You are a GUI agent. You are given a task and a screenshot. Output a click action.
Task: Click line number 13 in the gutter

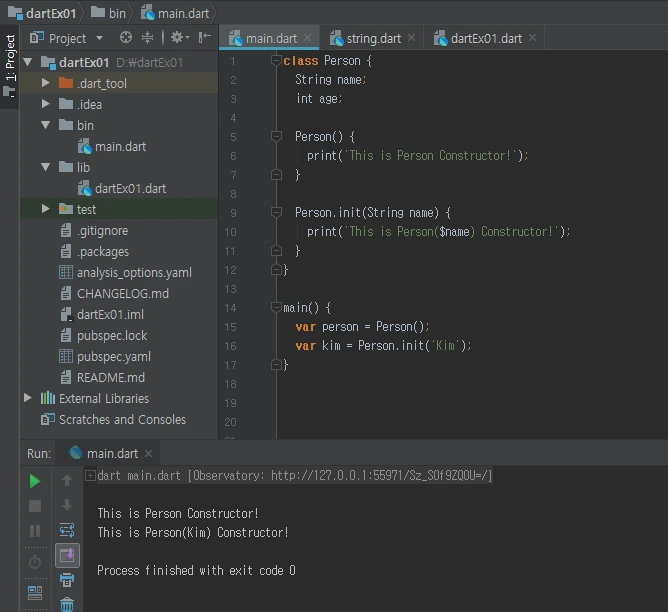tap(230, 289)
